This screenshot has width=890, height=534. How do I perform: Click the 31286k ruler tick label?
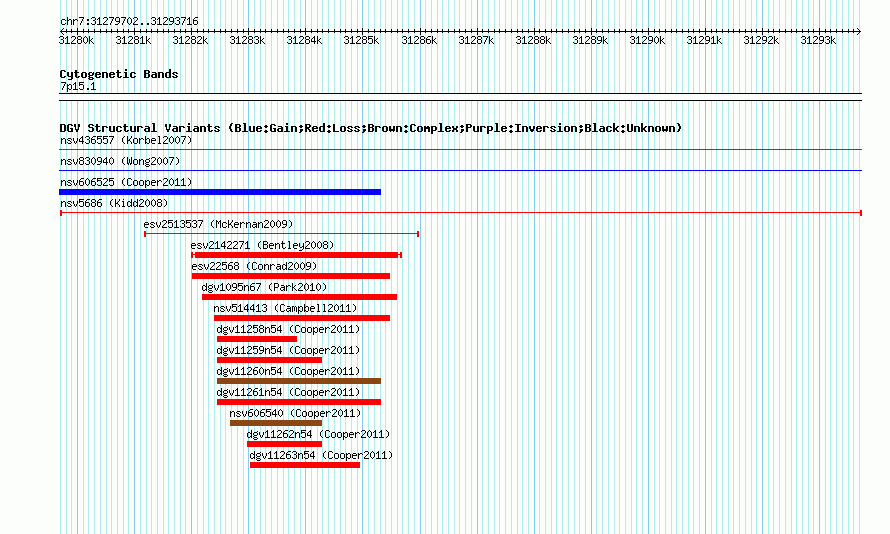click(419, 40)
